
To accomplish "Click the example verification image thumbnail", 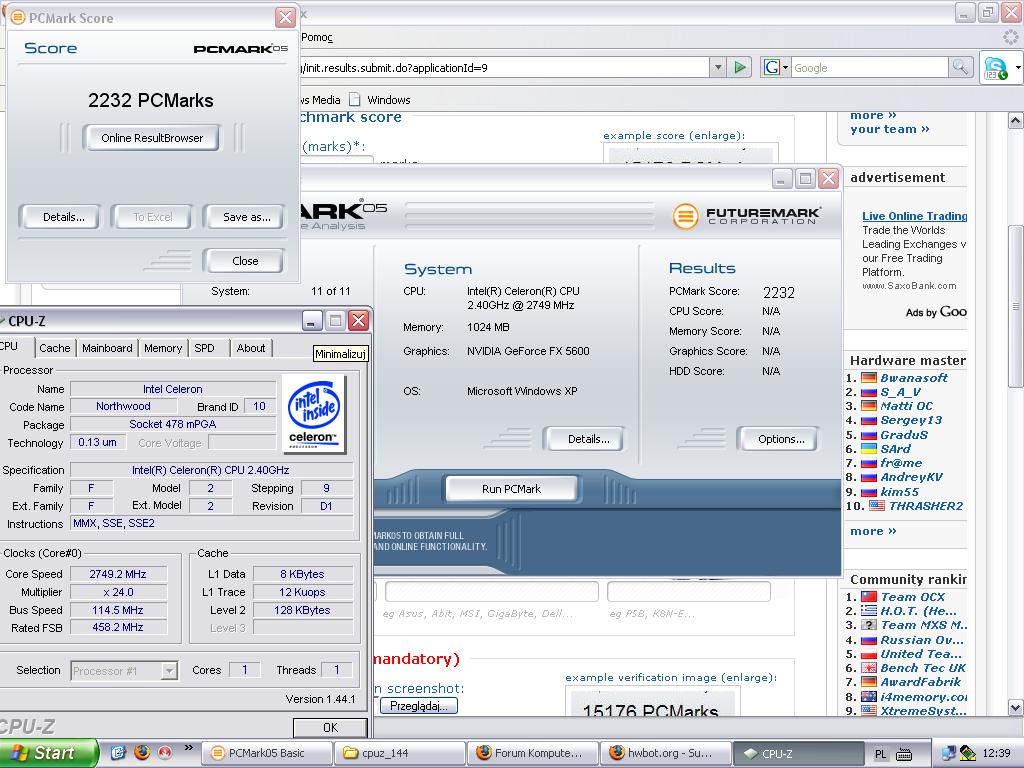I will tap(653, 702).
